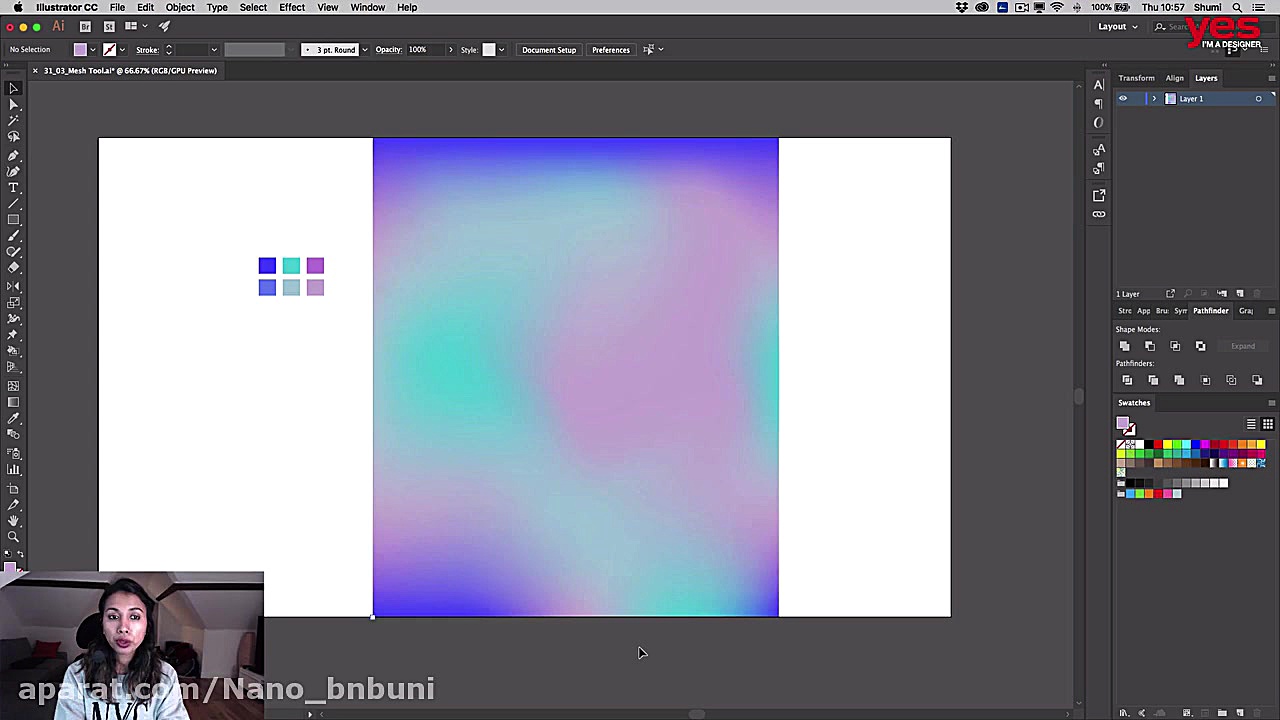Toggle visibility of Layer 1

click(1122, 98)
